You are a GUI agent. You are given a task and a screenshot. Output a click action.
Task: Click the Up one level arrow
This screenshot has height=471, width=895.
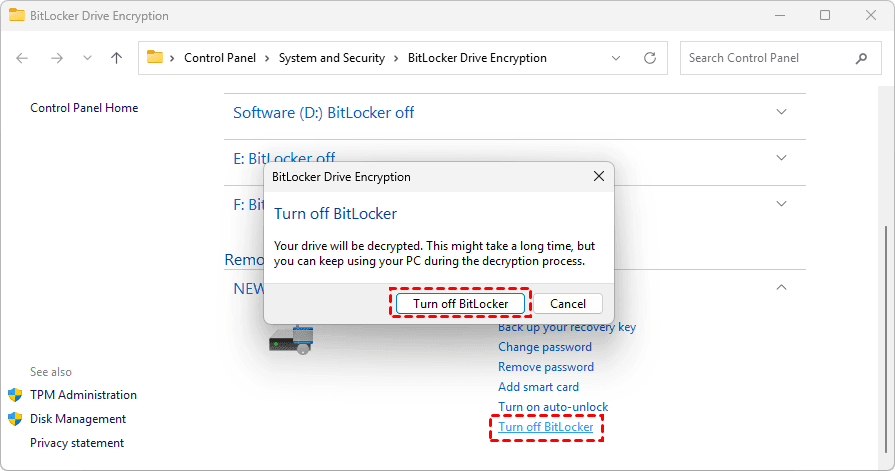(116, 58)
